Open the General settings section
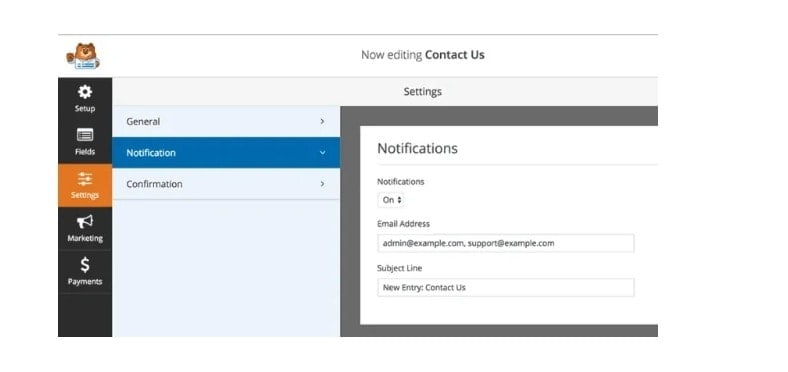788x372 pixels. coord(226,122)
